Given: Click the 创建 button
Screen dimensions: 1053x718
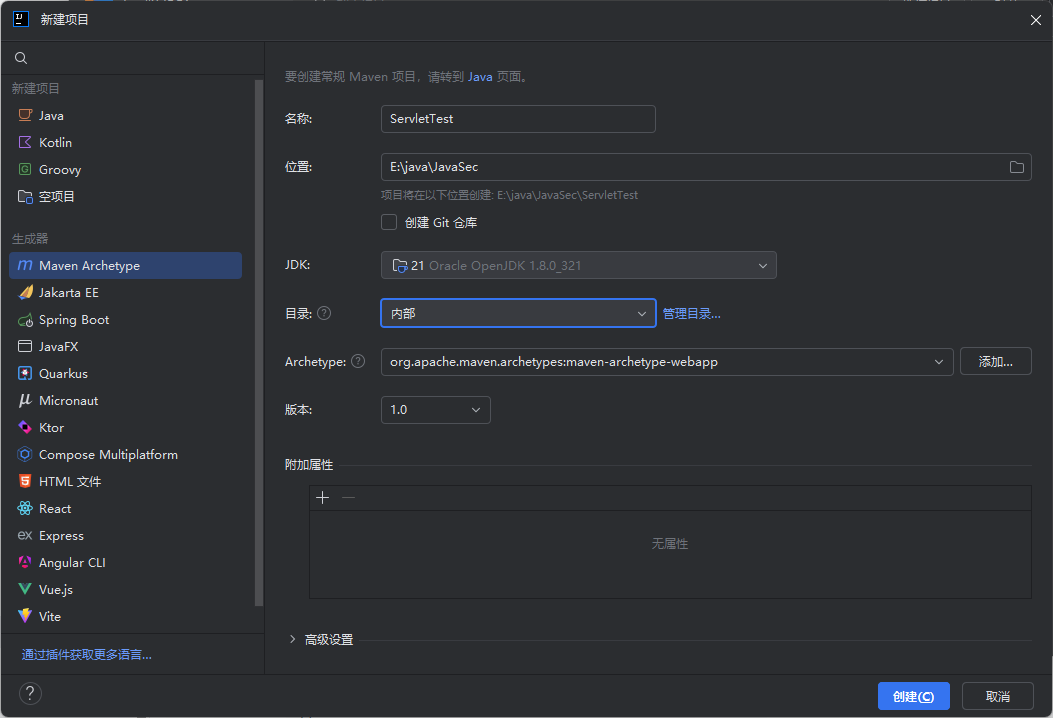Looking at the screenshot, I should click(913, 696).
